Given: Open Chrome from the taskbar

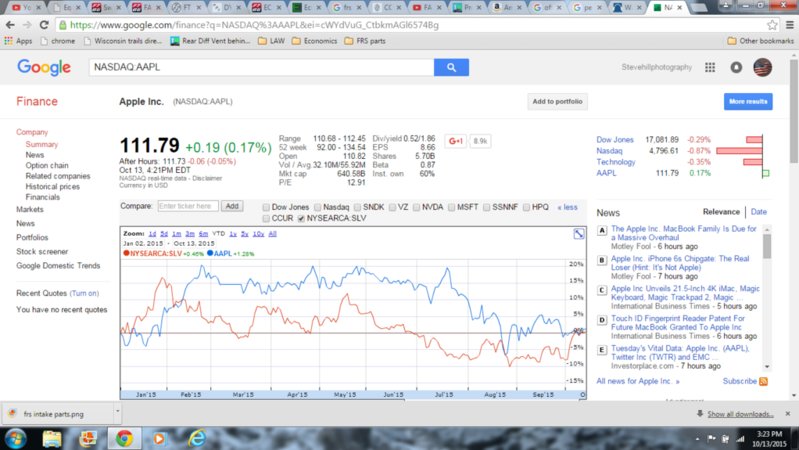Looking at the screenshot, I should coord(124,438).
